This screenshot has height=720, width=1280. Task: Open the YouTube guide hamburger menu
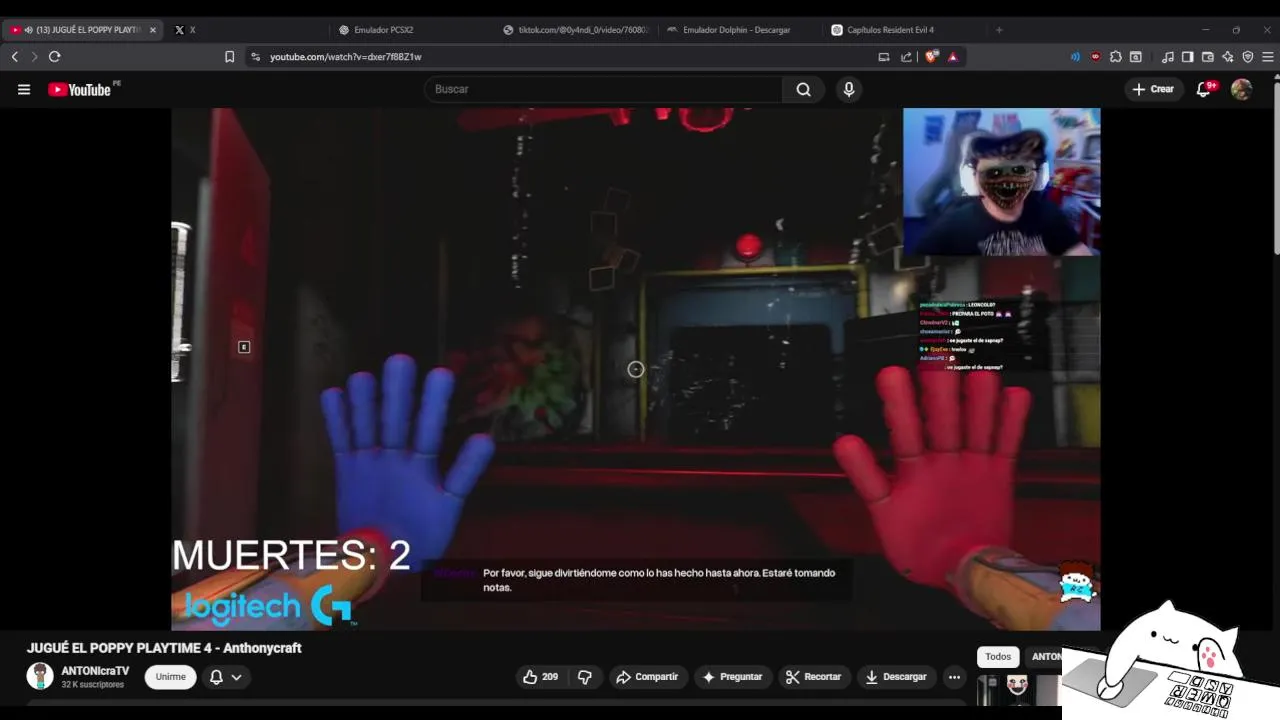[x=24, y=89]
